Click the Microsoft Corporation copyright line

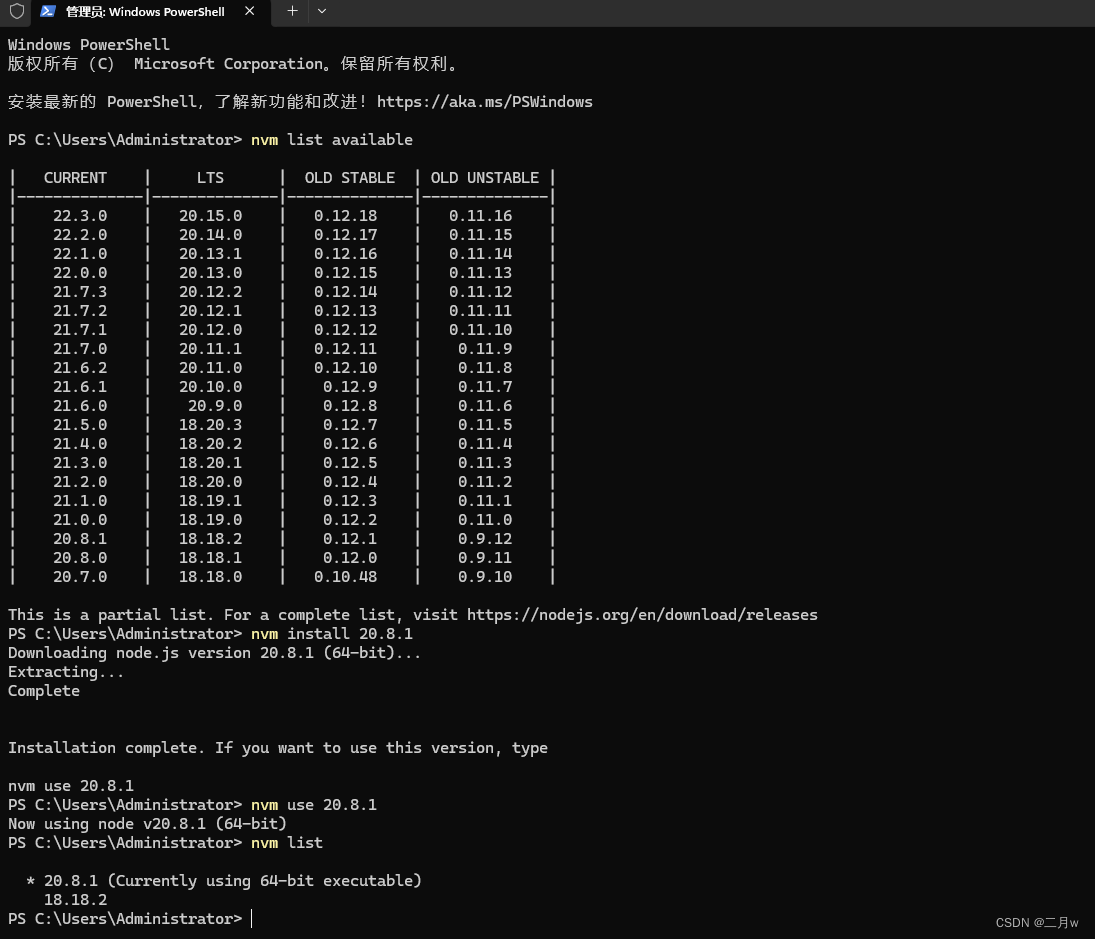pos(234,64)
